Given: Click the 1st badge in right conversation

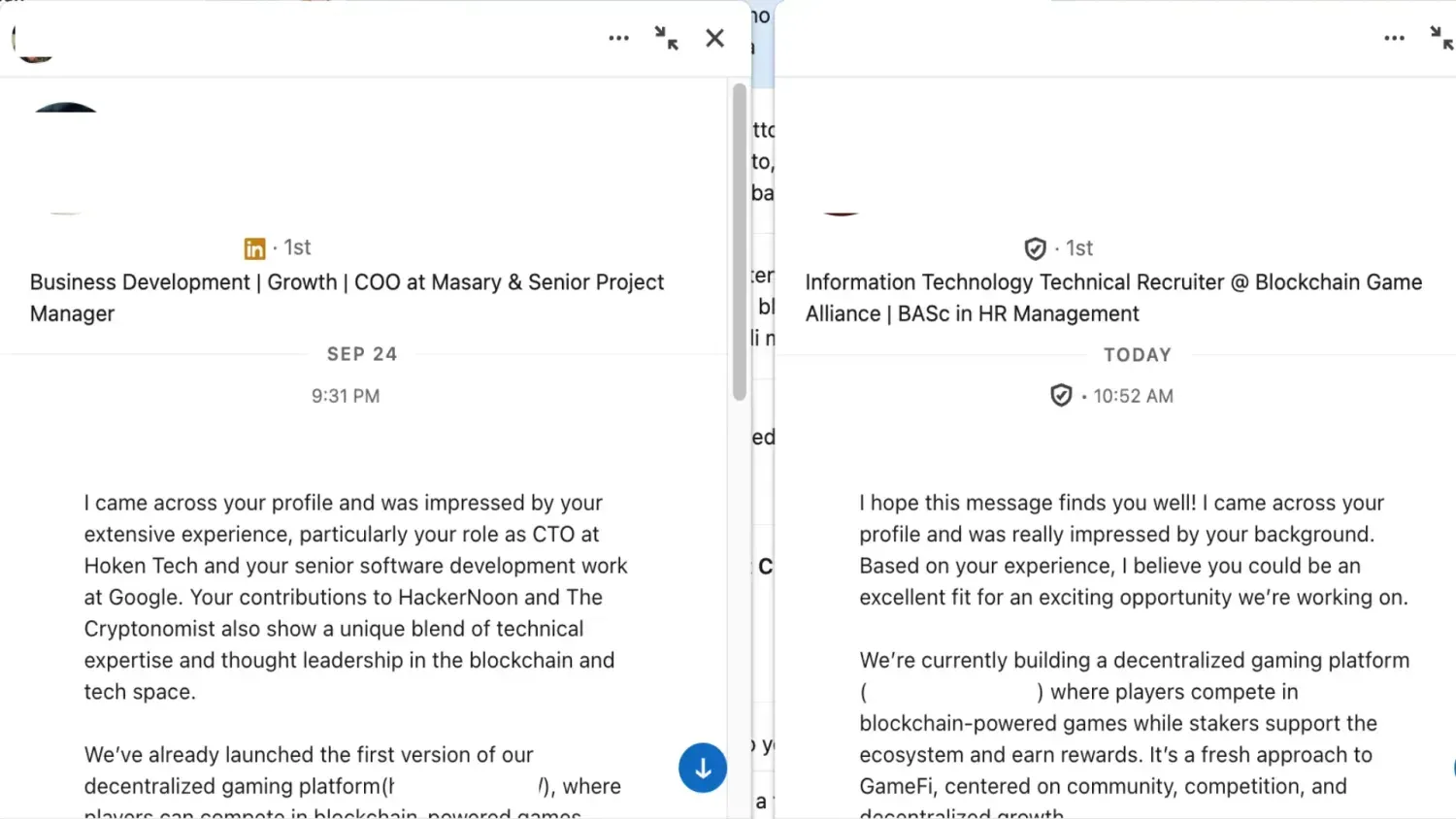Looking at the screenshot, I should (1077, 248).
